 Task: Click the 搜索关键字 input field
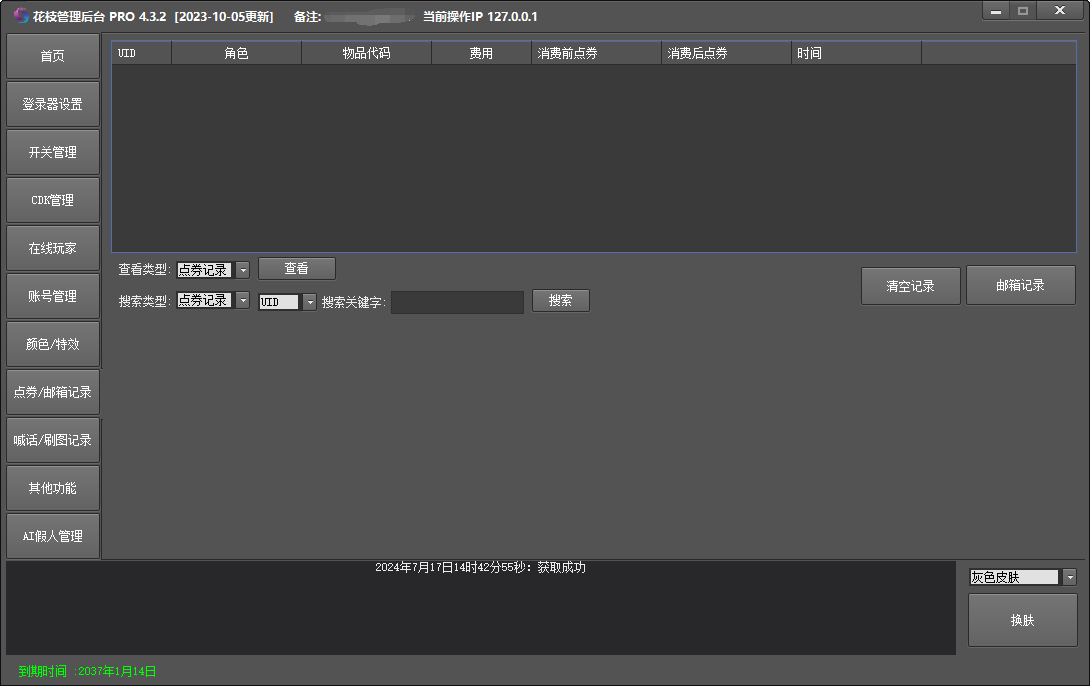pos(457,302)
